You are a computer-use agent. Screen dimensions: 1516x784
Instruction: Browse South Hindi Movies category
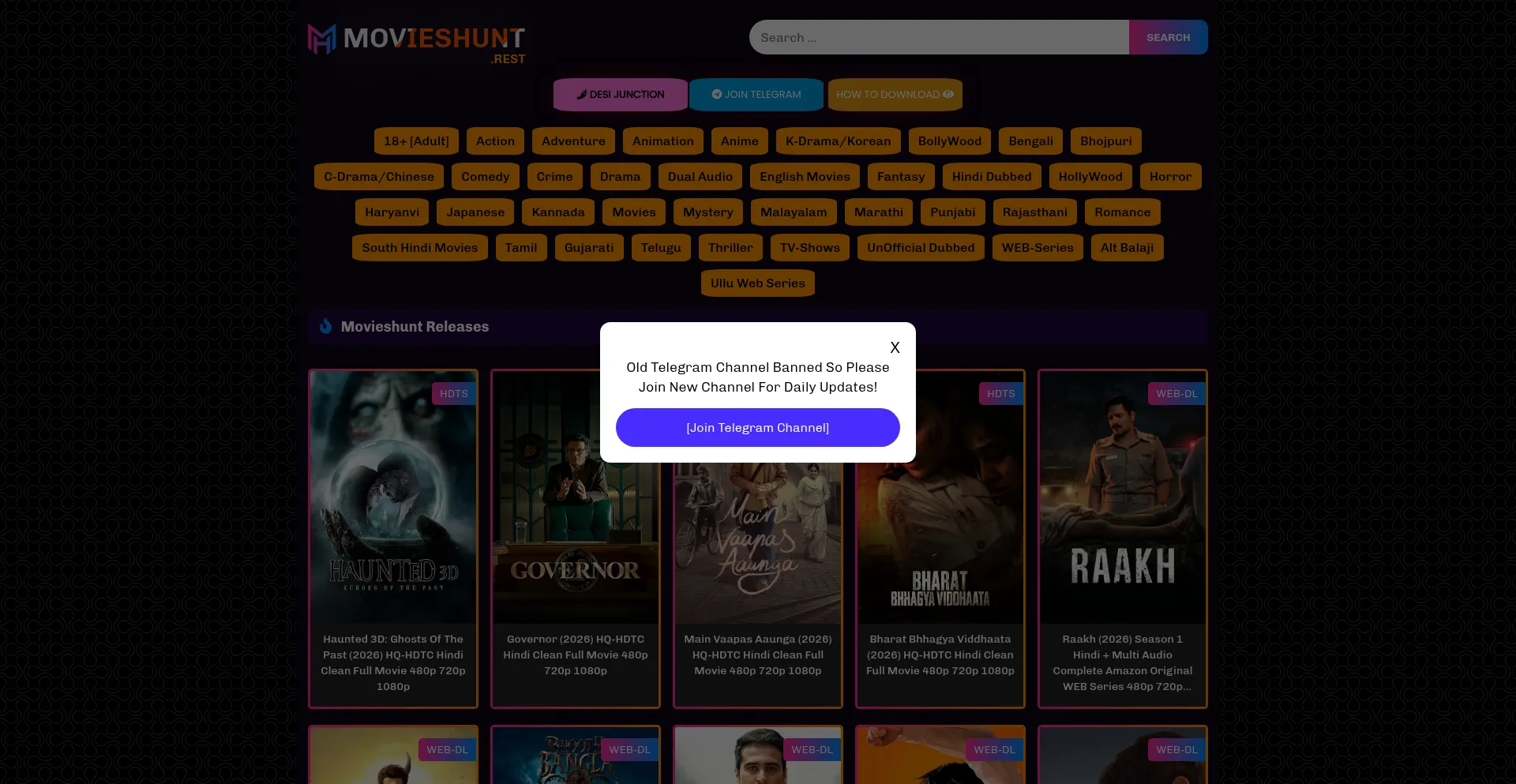click(420, 248)
